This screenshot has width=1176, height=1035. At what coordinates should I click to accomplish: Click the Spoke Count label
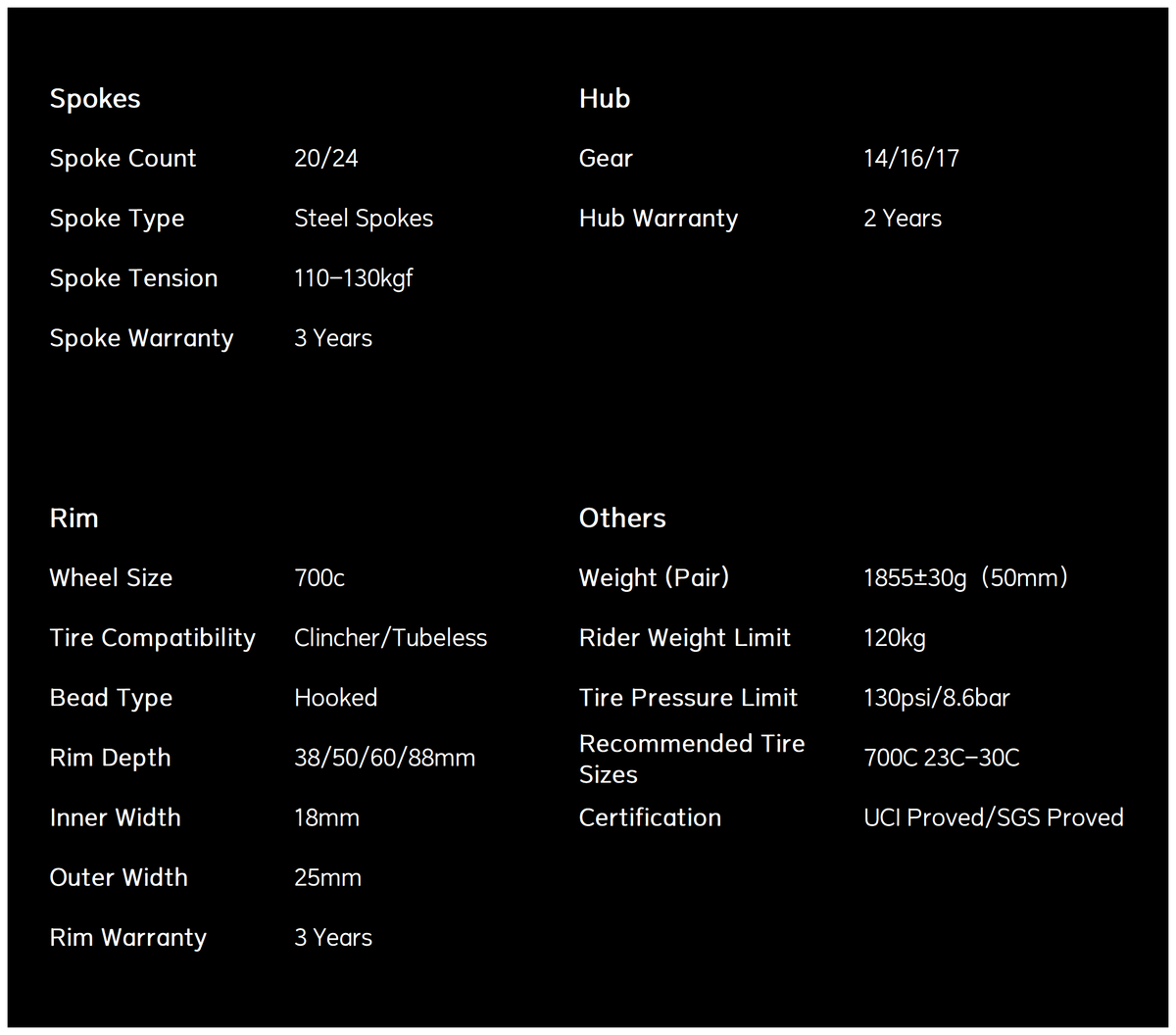point(122,158)
